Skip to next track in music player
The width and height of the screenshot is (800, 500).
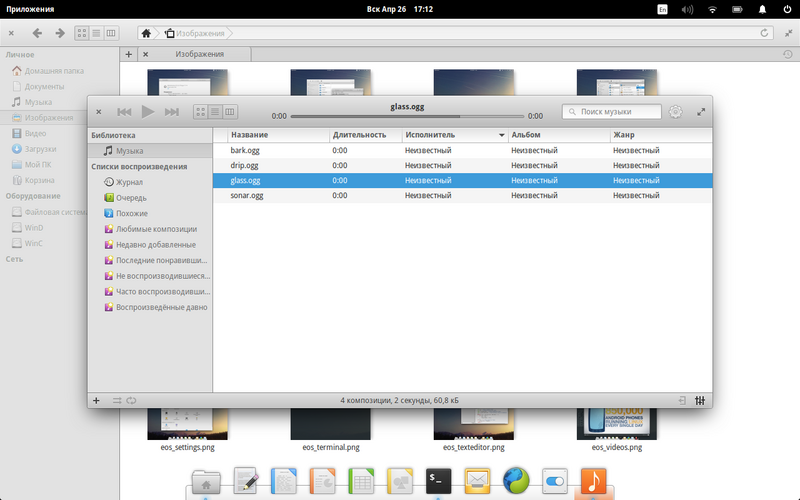click(x=171, y=112)
